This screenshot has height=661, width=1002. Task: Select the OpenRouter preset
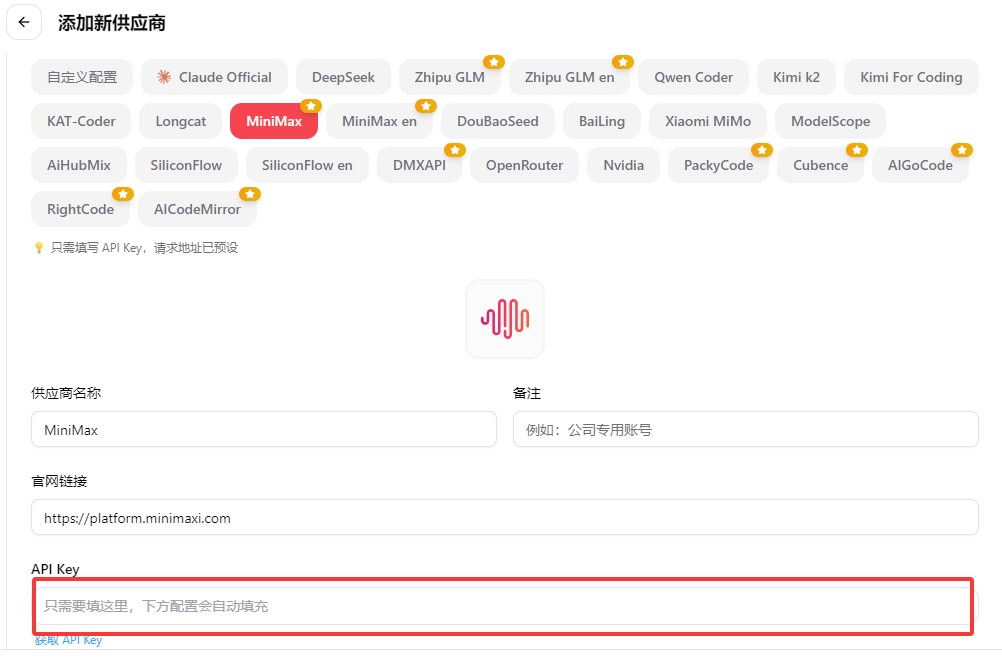coord(525,166)
